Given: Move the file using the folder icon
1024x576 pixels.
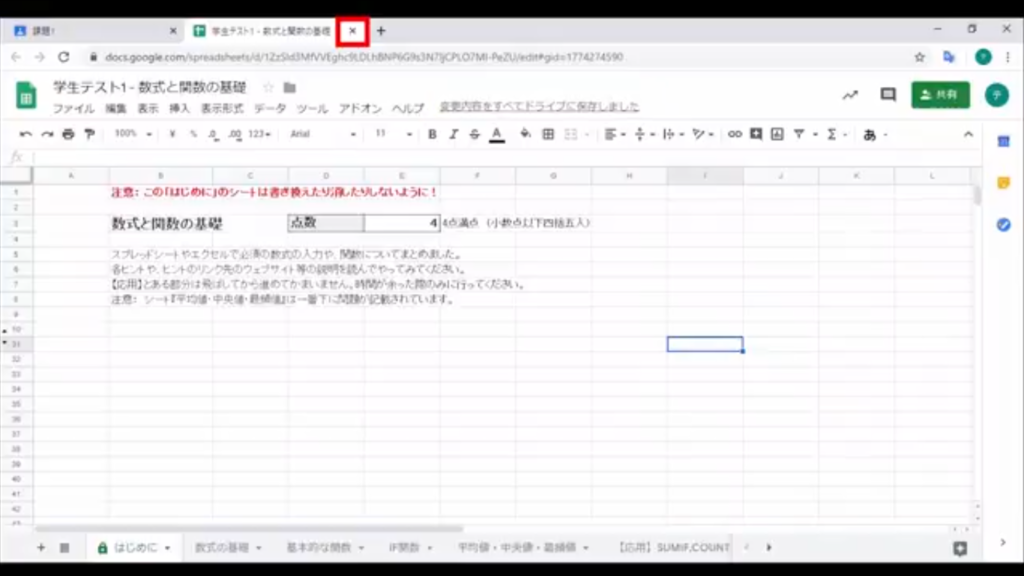Looking at the screenshot, I should pos(289,88).
